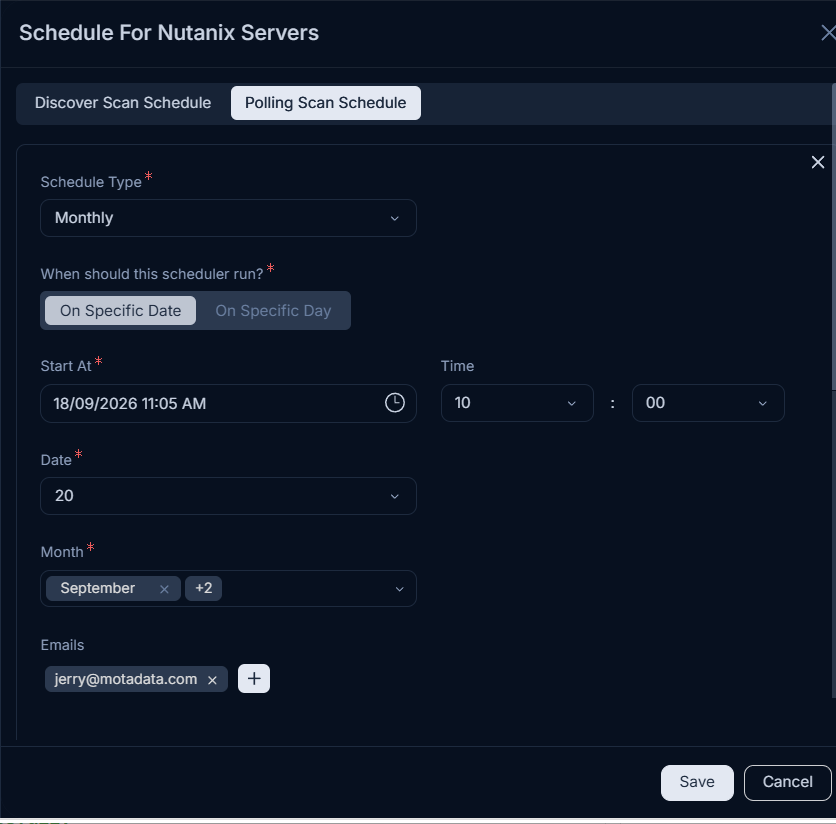Open the Schedule Type dropdown showing Monthly

point(228,218)
